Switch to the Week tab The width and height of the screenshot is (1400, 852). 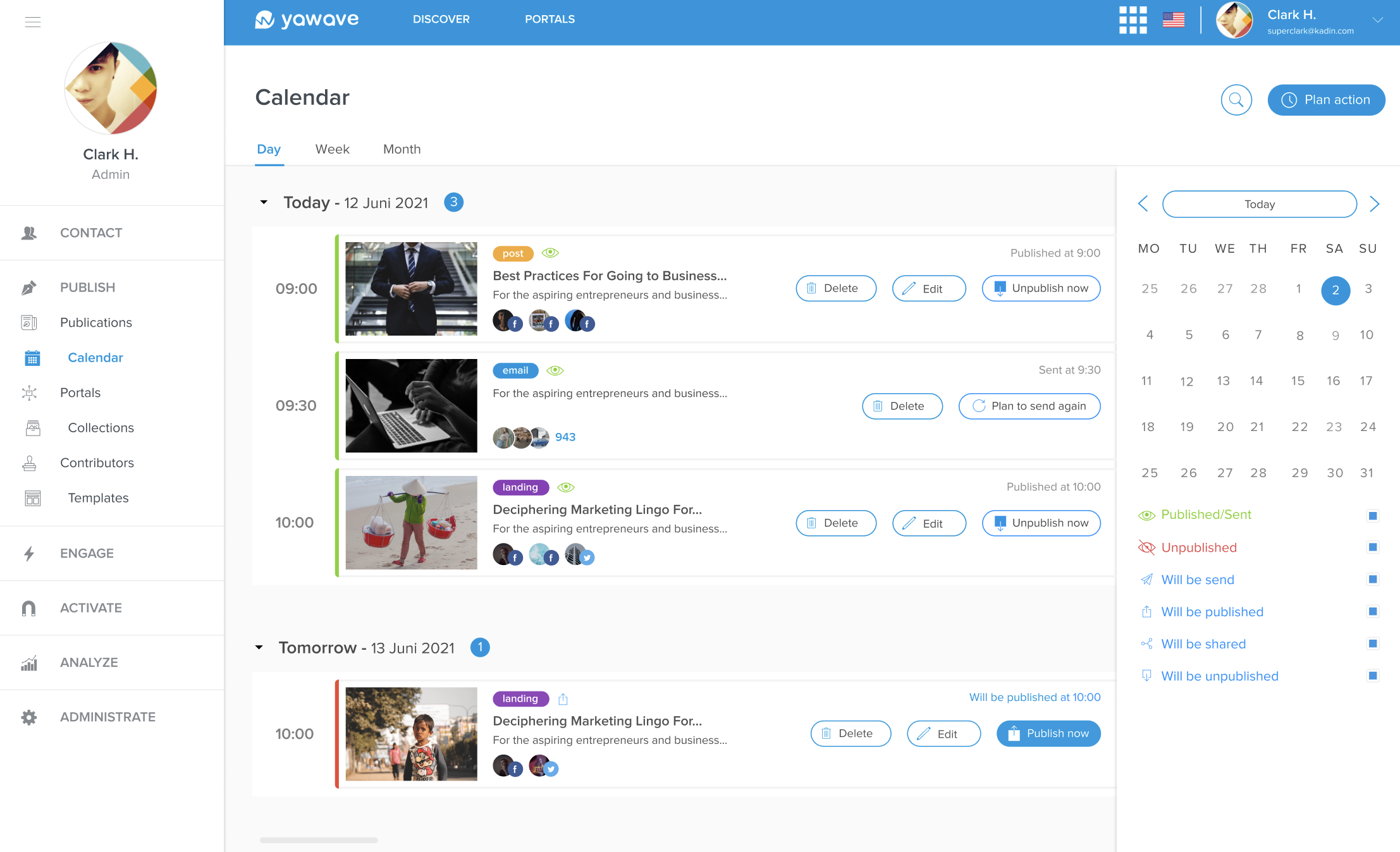[332, 149]
